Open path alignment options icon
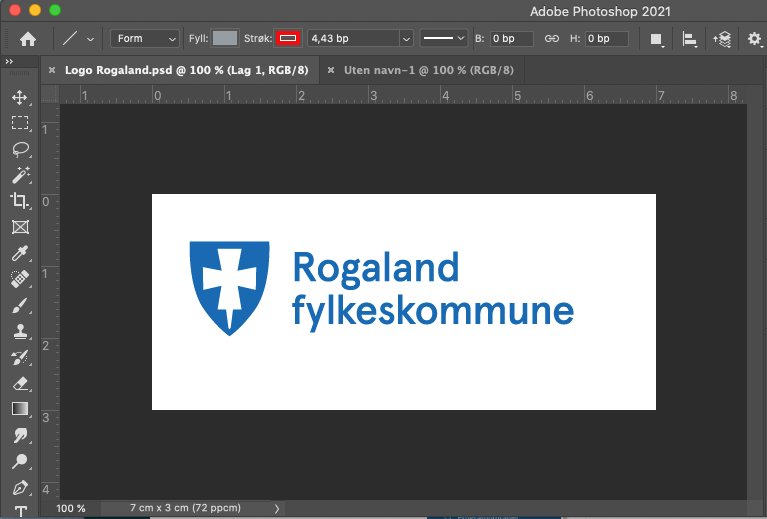The height and width of the screenshot is (519, 767). point(689,39)
